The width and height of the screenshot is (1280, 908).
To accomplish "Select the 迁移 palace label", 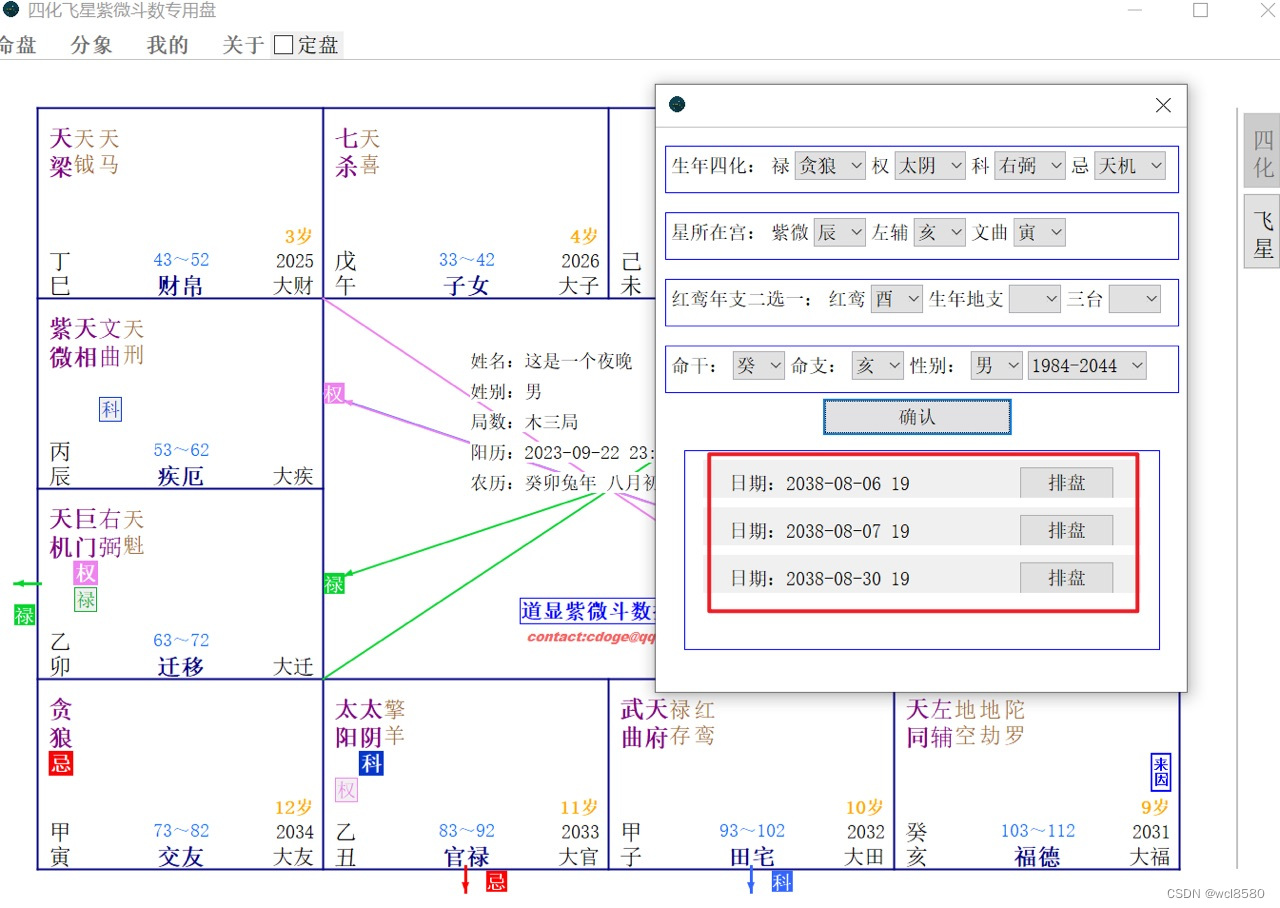I will tap(180, 666).
